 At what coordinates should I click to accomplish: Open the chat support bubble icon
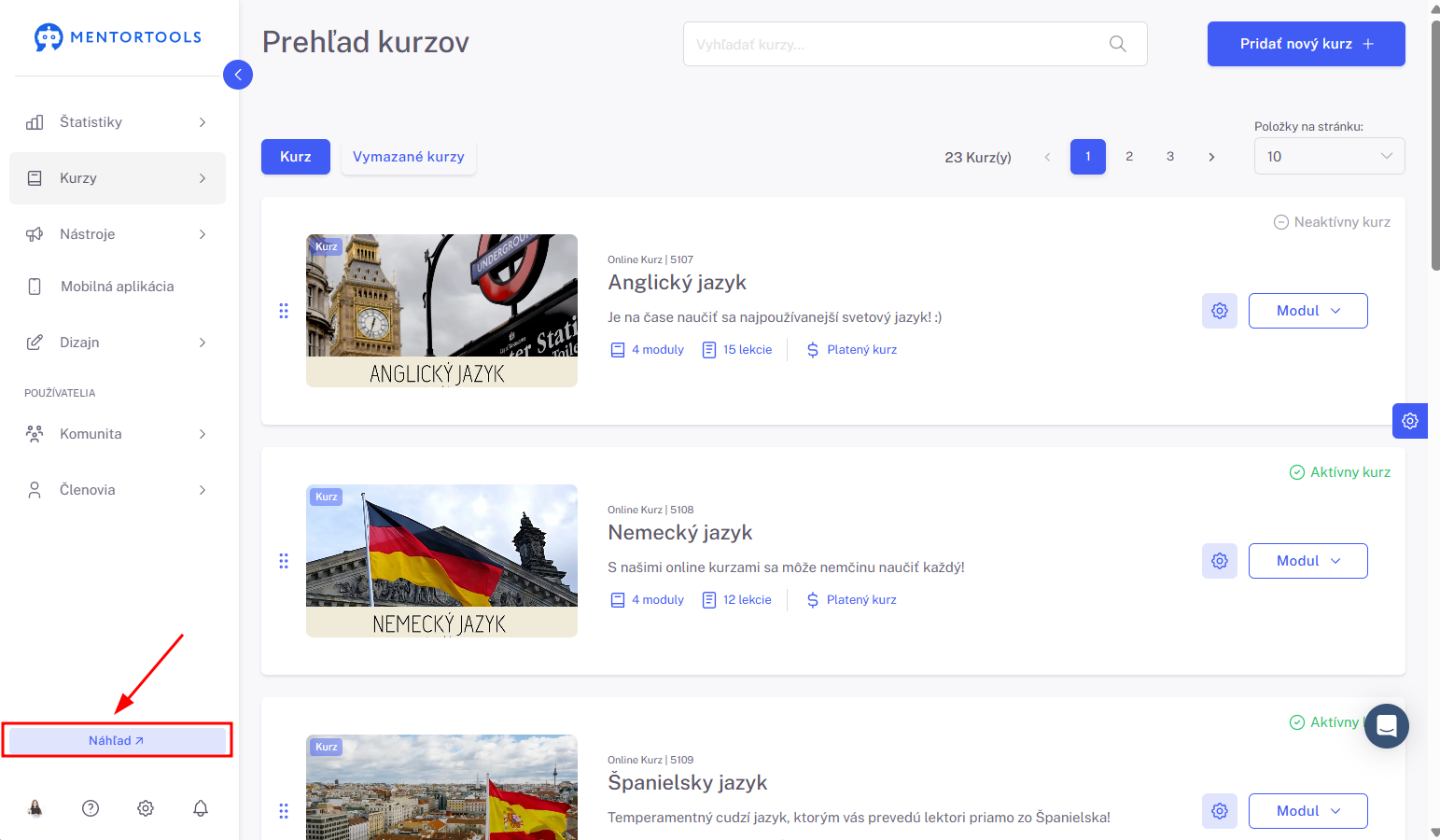(x=1387, y=726)
